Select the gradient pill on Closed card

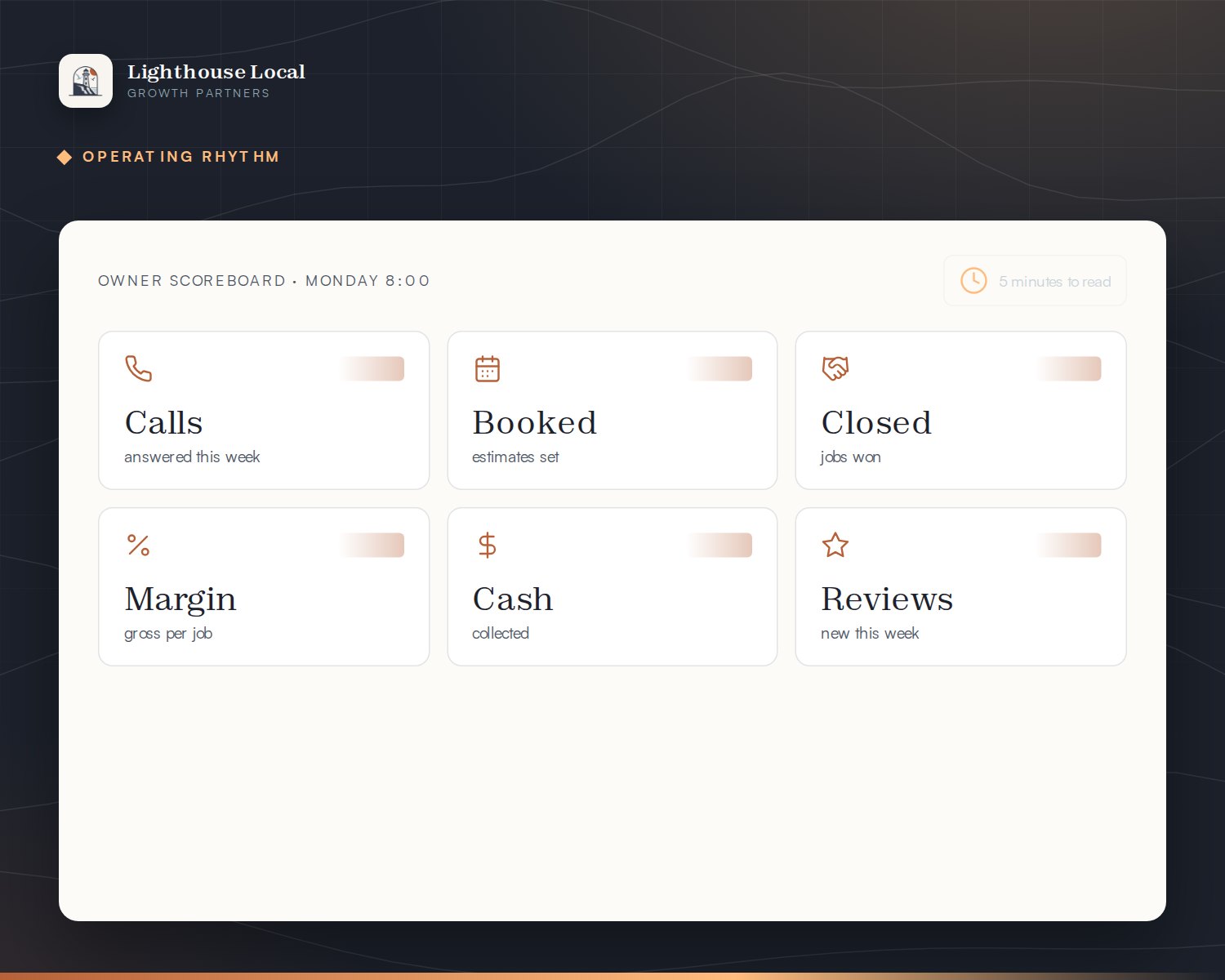1069,368
